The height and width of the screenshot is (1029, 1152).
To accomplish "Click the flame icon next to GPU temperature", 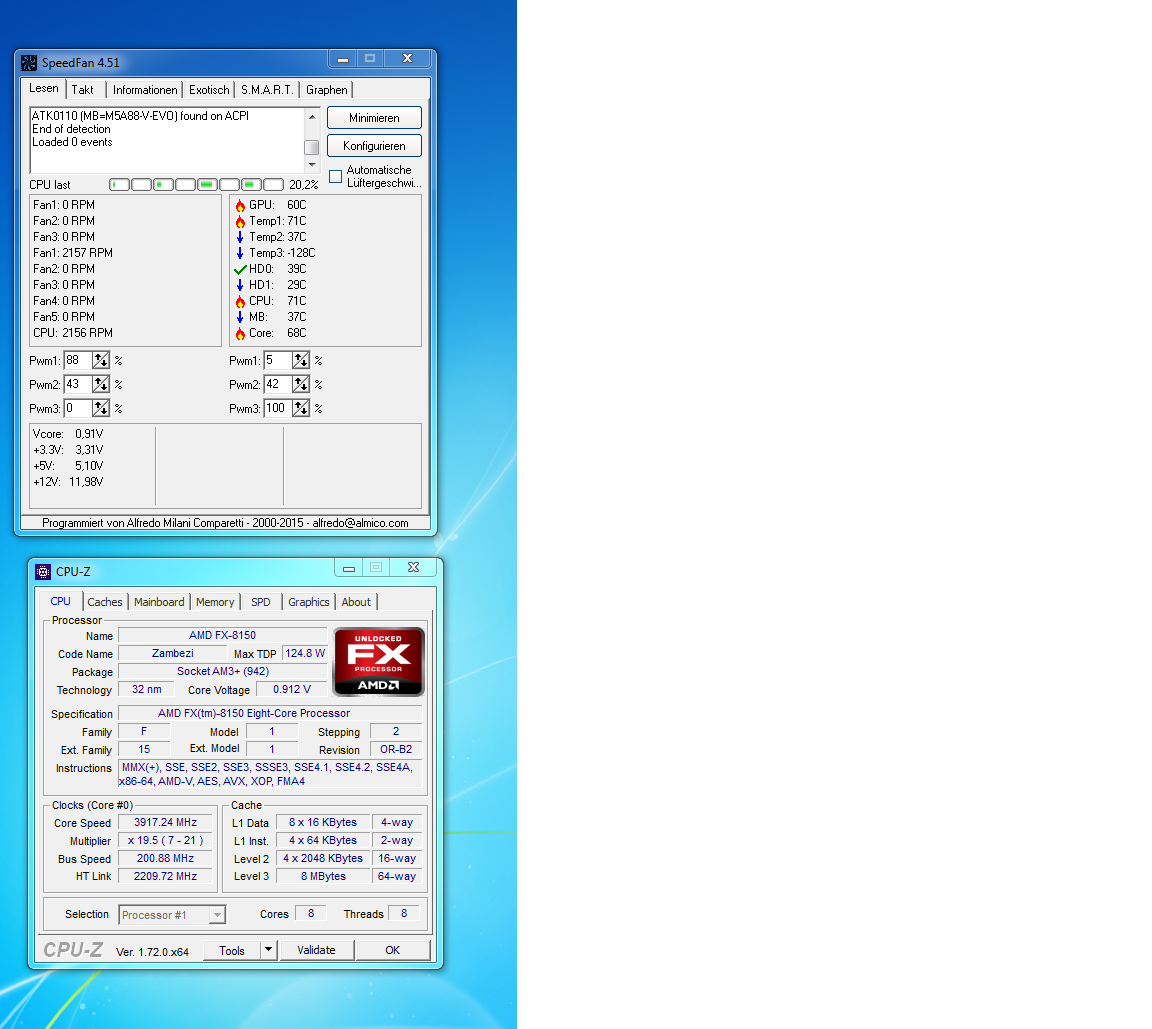I will click(x=240, y=205).
